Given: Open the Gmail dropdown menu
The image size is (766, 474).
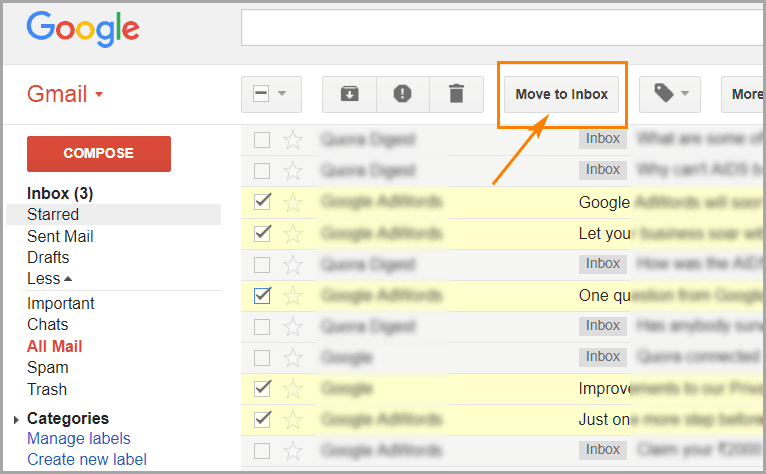Looking at the screenshot, I should click(x=65, y=94).
